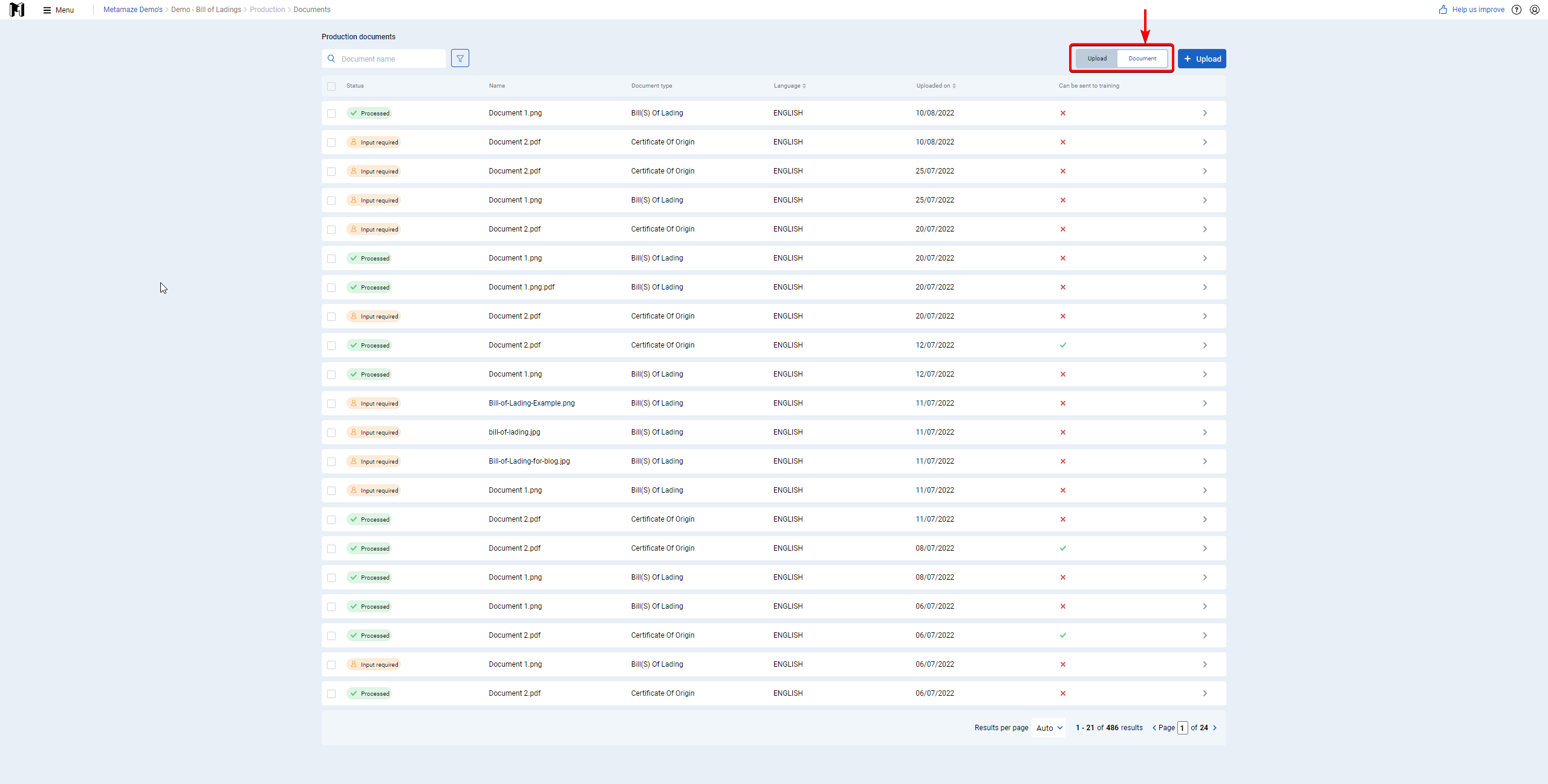1548x784 pixels.
Task: Click the blue Upload button
Action: 1202,59
